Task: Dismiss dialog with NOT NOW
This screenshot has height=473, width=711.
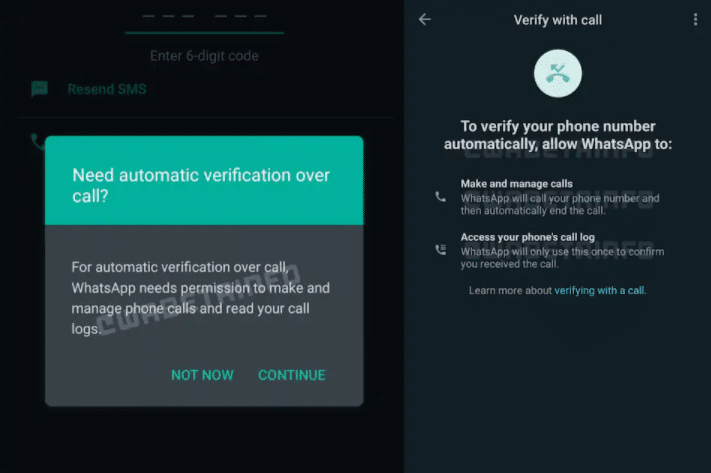Action: 202,375
